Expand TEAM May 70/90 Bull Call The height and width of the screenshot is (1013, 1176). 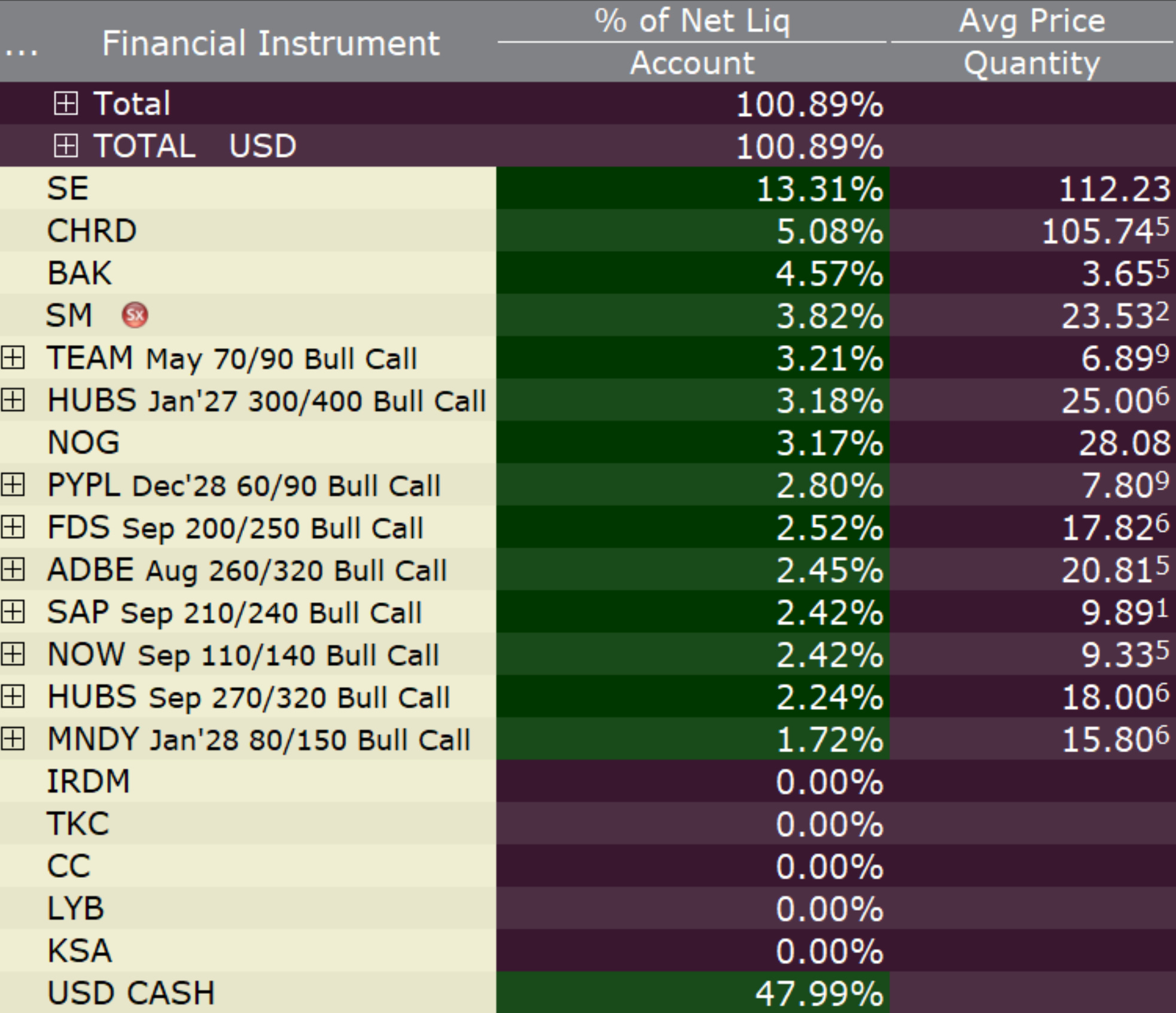13,358
